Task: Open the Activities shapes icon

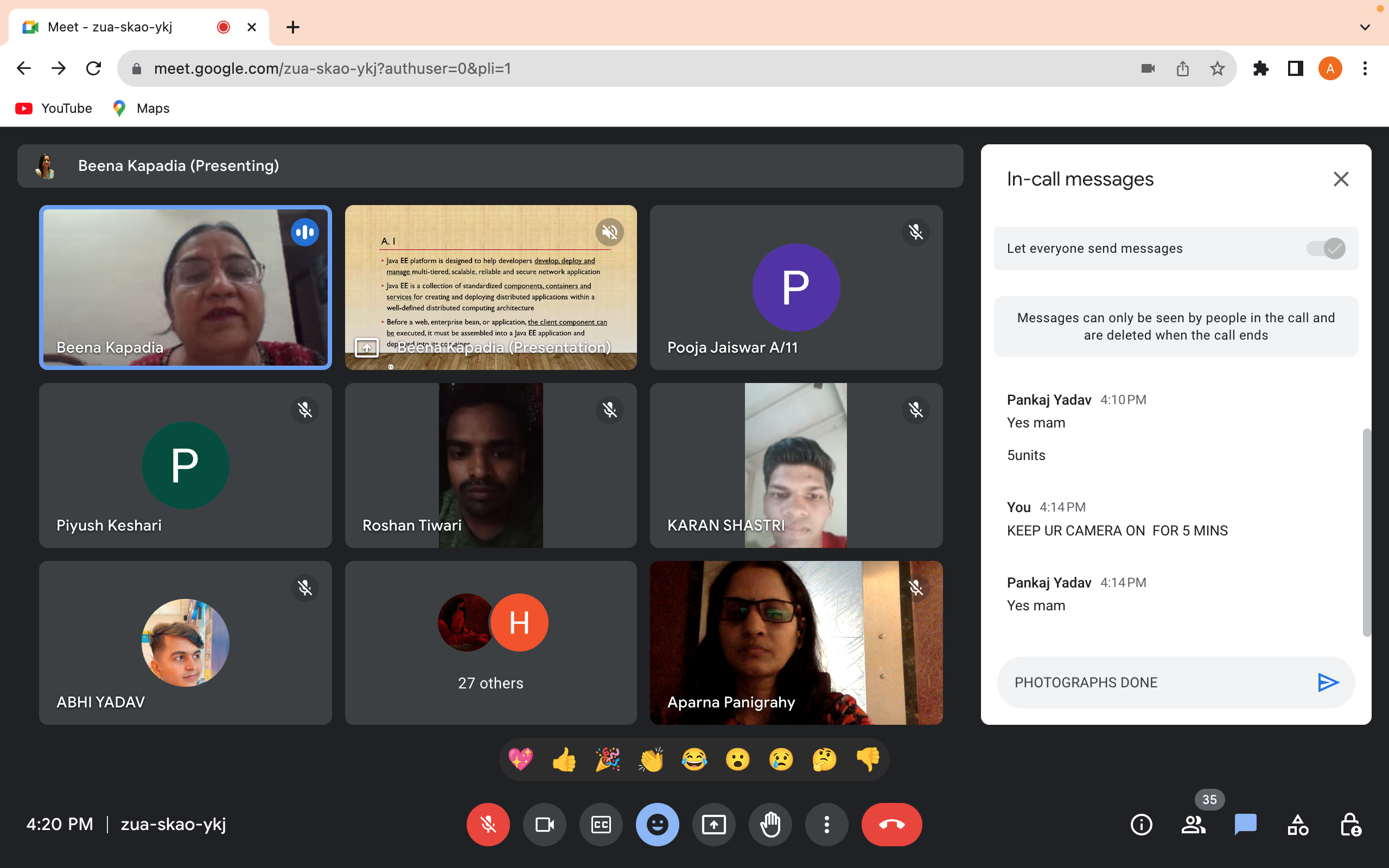Action: pyautogui.click(x=1297, y=825)
